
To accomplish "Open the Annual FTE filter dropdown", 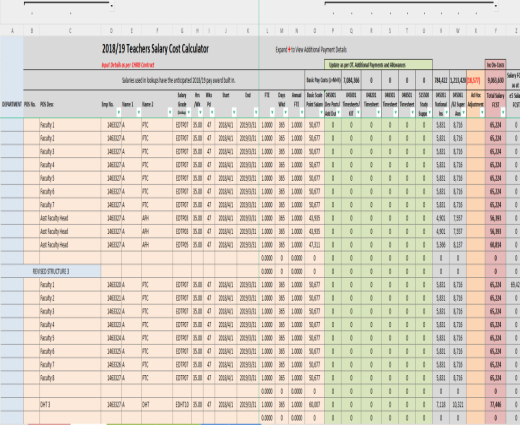I will click(302, 112).
